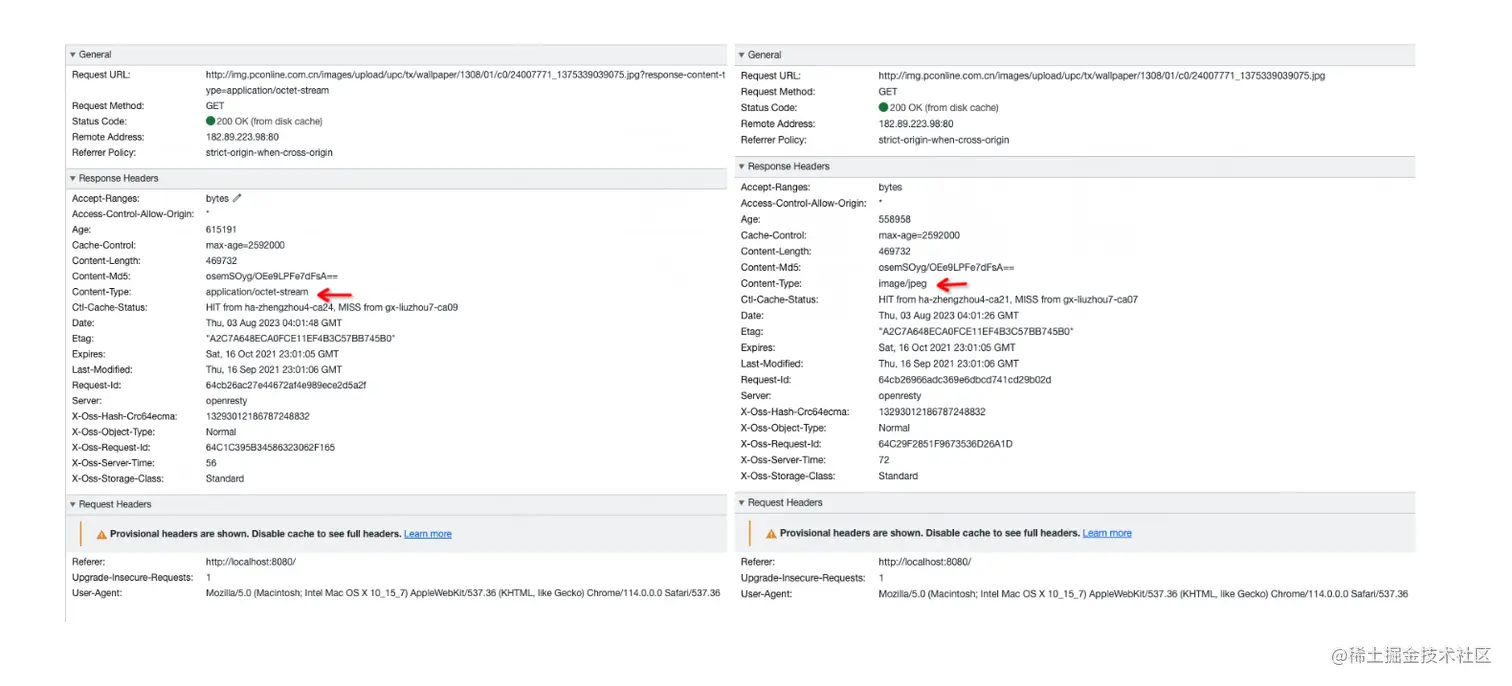Click the image/jpeg Content-Type value
Screen dimensions: 1512x686
click(x=902, y=284)
